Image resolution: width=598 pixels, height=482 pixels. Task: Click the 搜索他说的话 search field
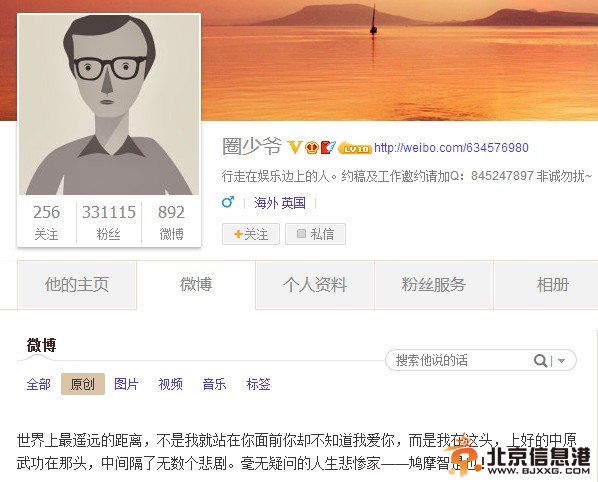tap(458, 360)
